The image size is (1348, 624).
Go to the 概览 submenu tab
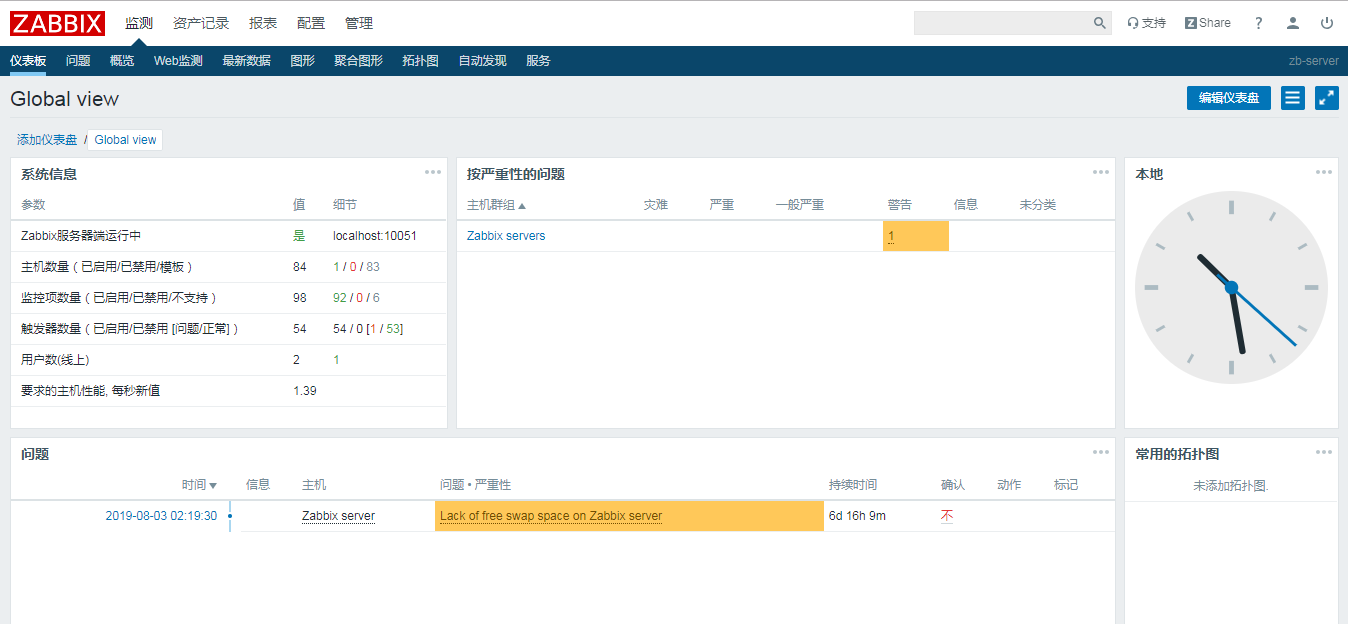tap(122, 61)
